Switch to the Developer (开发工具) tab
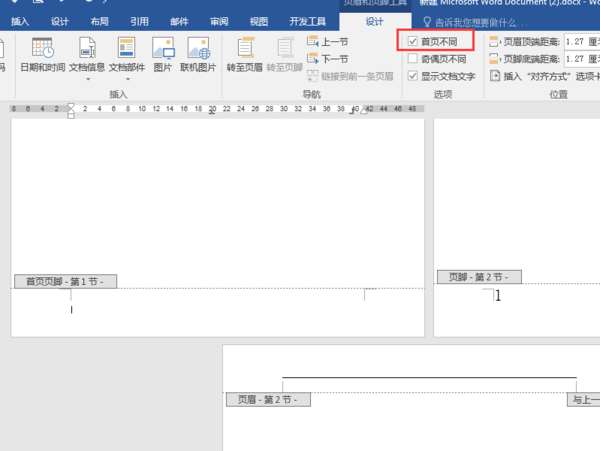Image resolution: width=600 pixels, height=451 pixels. point(308,22)
